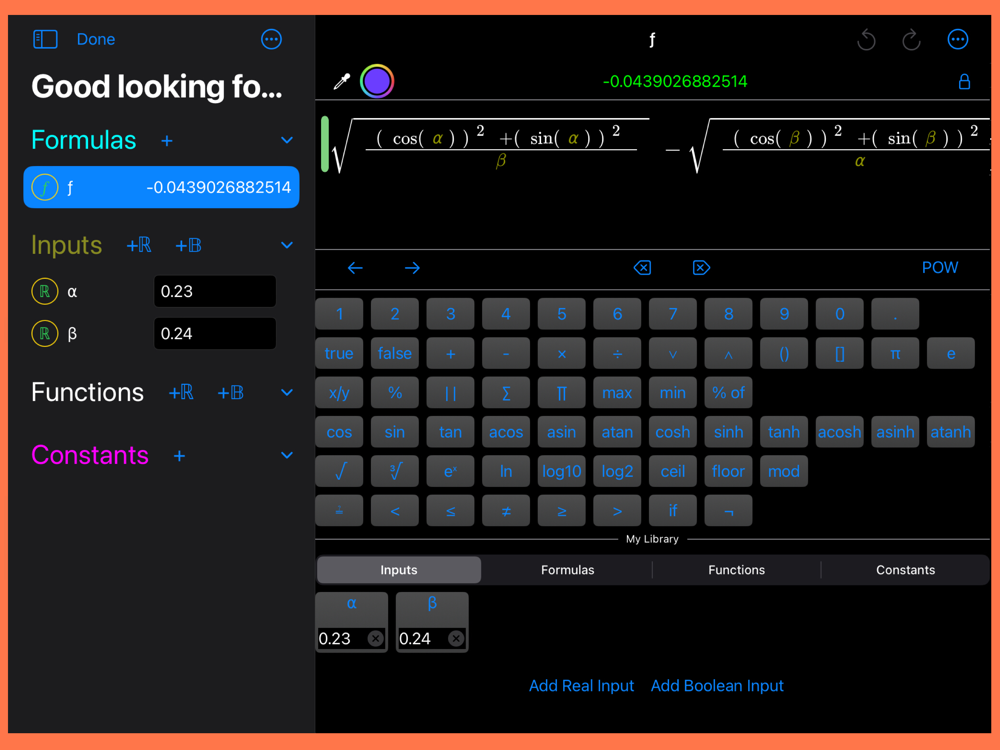Viewport: 1000px width, 750px height.
Task: Click the real type icon for α
Action: [45, 291]
